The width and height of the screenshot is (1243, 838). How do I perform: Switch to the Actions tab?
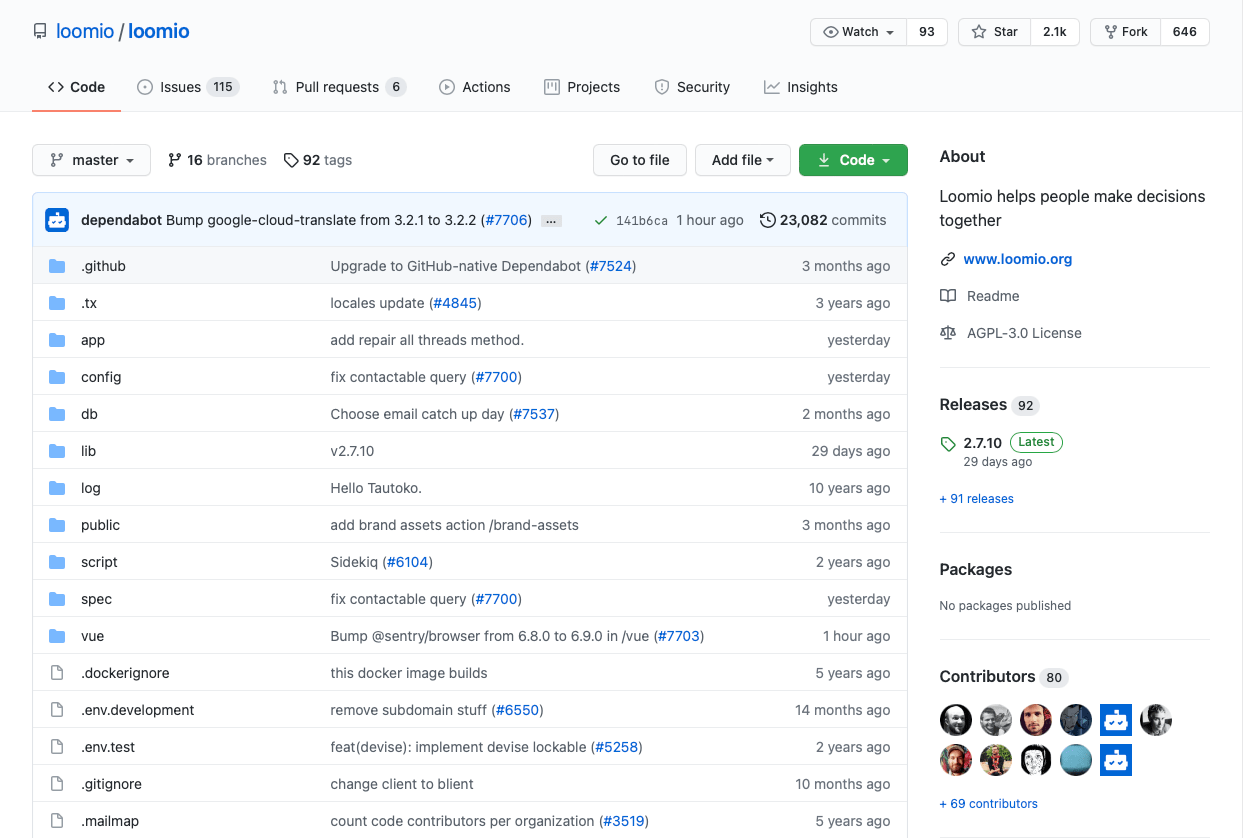[475, 87]
